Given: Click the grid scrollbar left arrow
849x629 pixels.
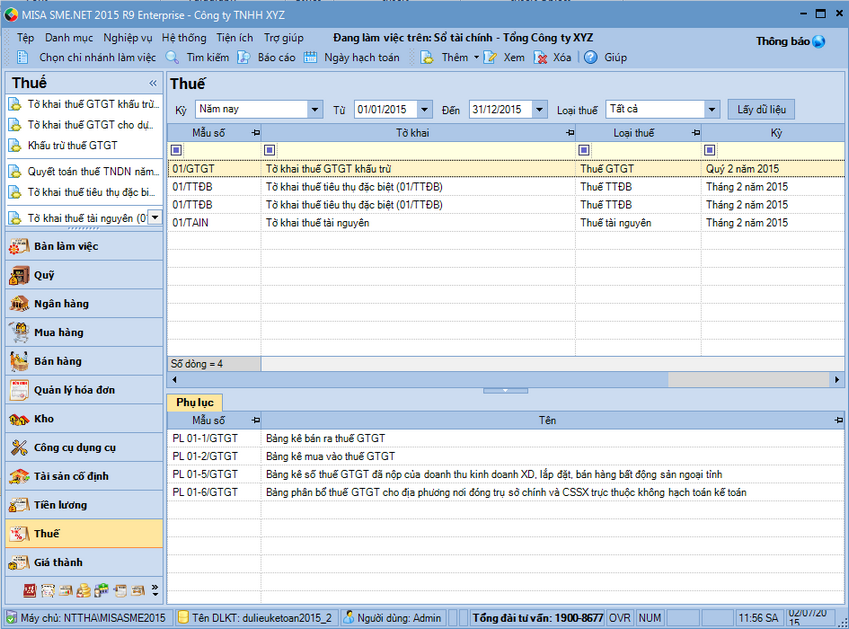Looking at the screenshot, I should pos(174,379).
